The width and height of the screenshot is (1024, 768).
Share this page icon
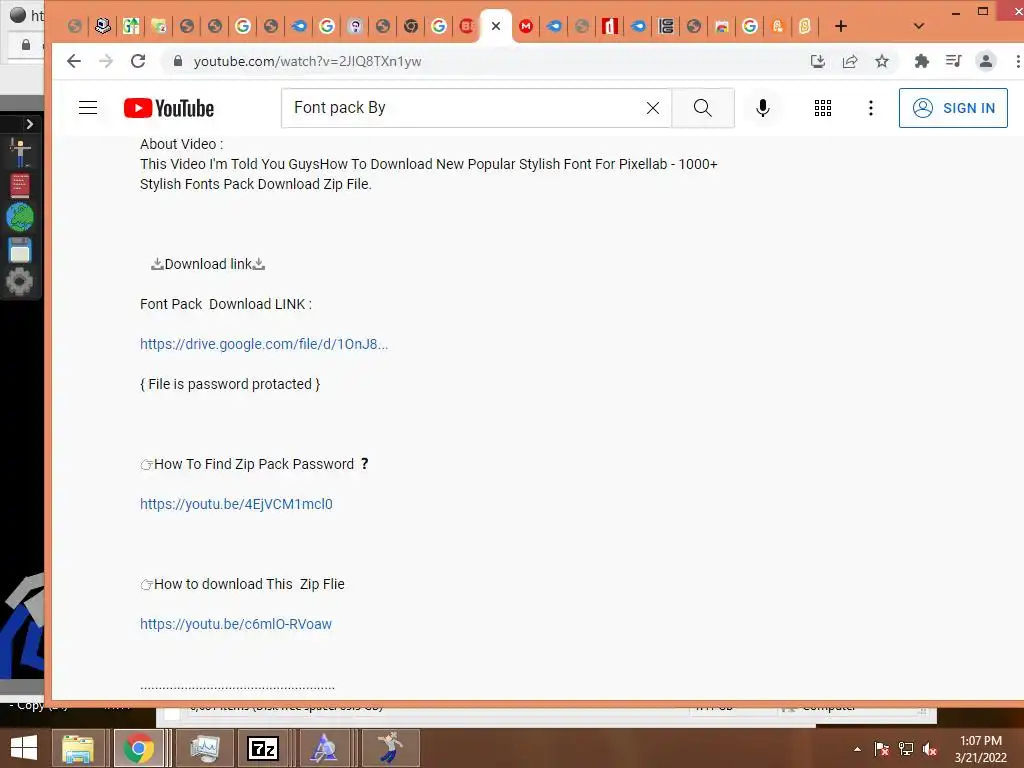pyautogui.click(x=850, y=61)
